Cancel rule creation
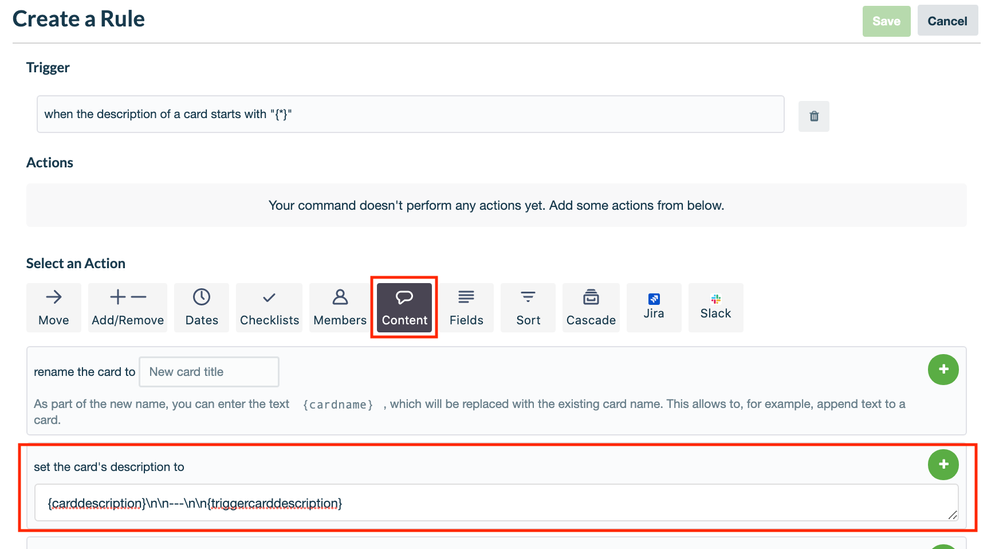 click(947, 21)
